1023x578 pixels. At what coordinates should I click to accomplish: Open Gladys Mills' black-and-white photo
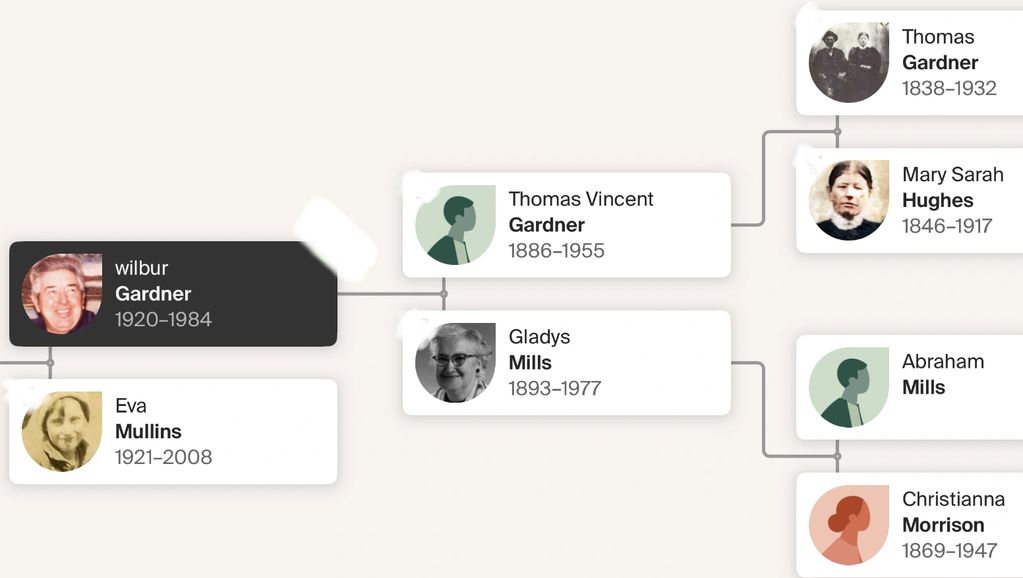[x=455, y=362]
